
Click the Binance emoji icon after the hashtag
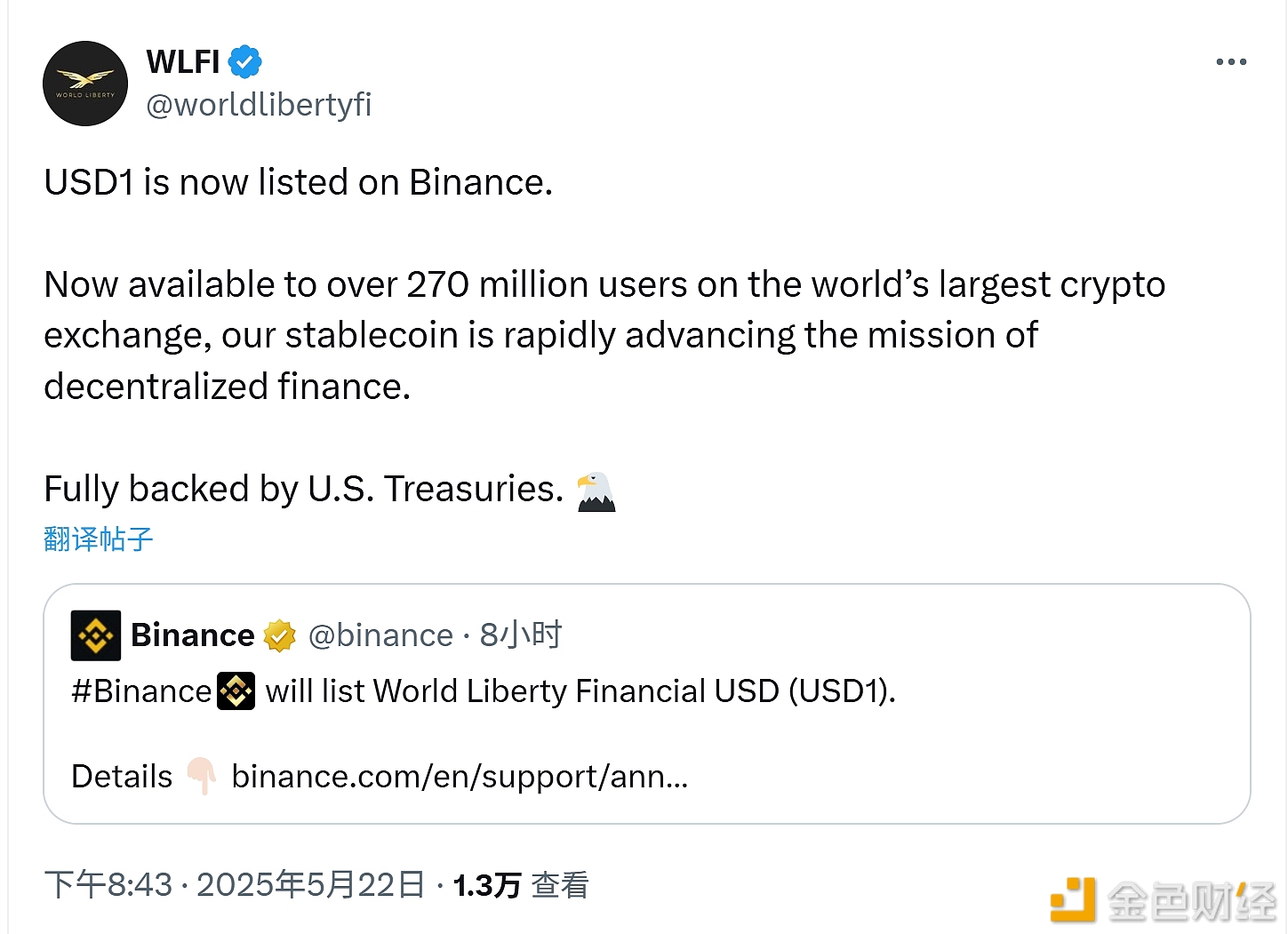236,691
